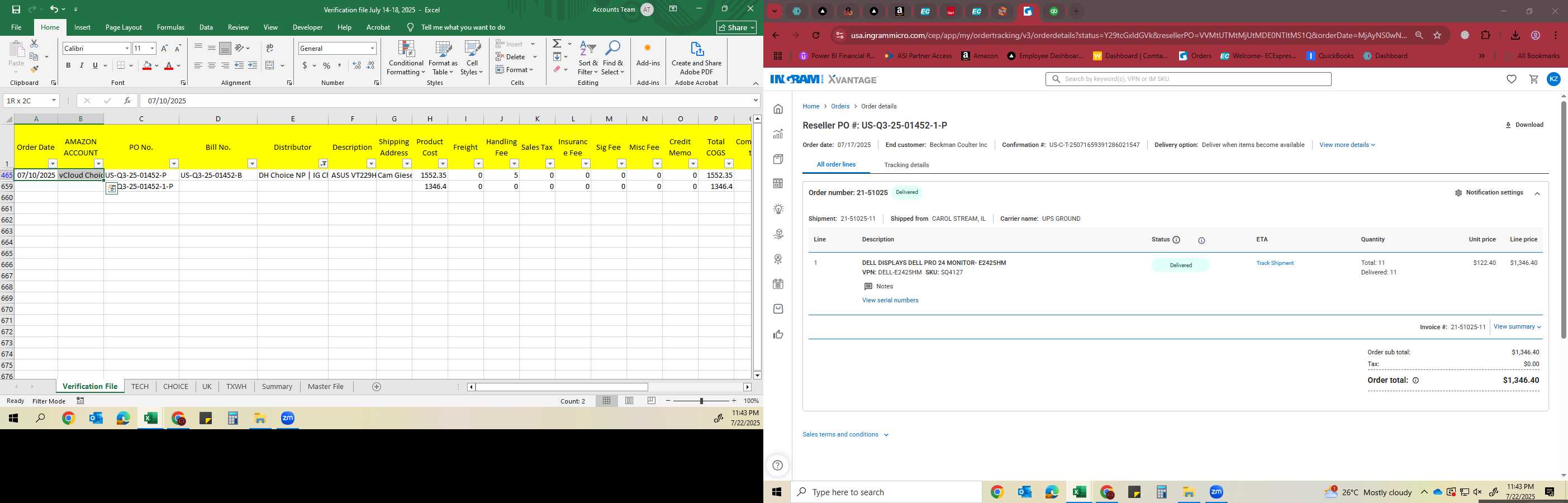The width and height of the screenshot is (1568, 503).
Task: Click the home icon in Xvantage sidebar
Action: (x=778, y=109)
